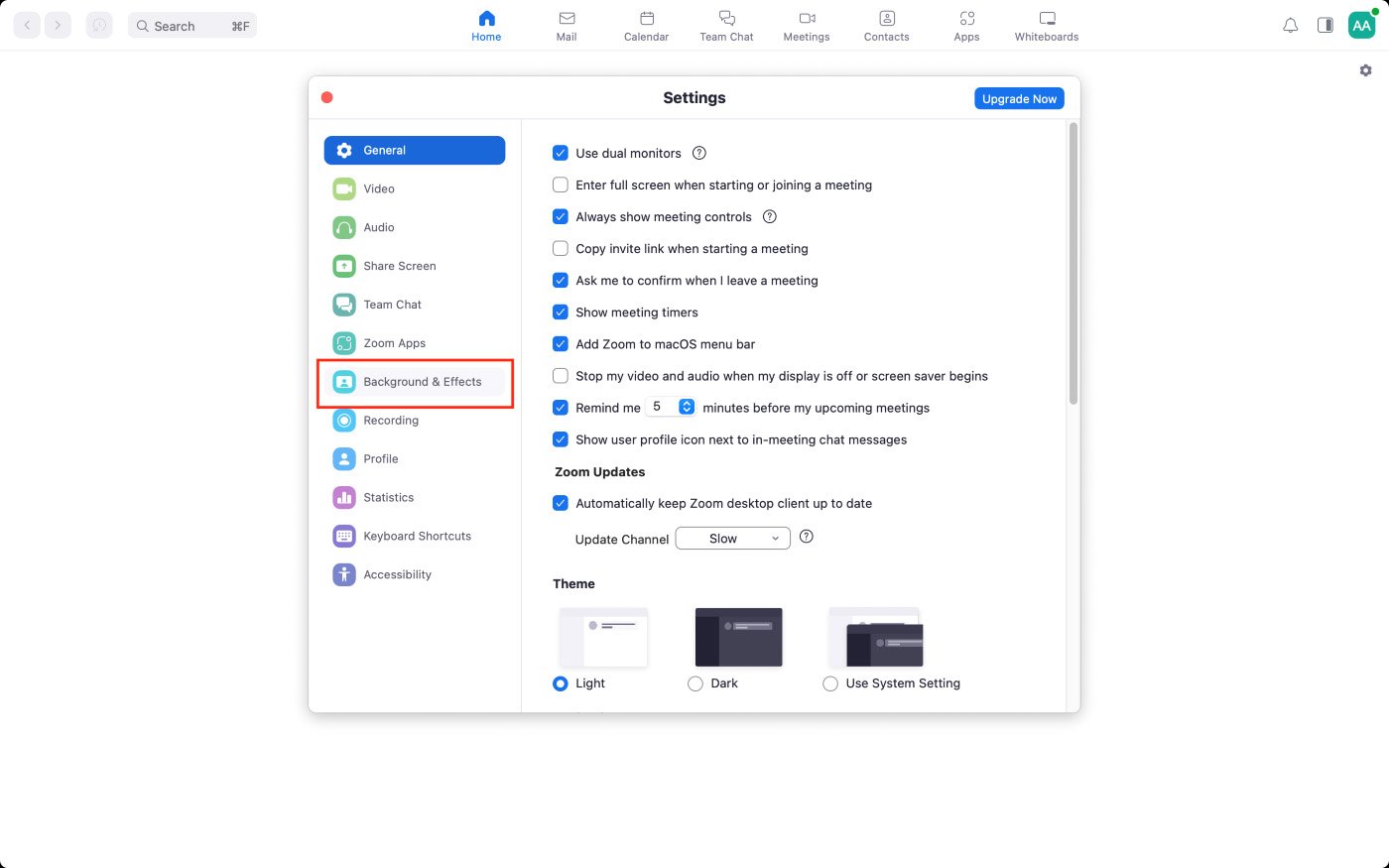
Task: Go back with the left arrow button
Action: (x=27, y=25)
